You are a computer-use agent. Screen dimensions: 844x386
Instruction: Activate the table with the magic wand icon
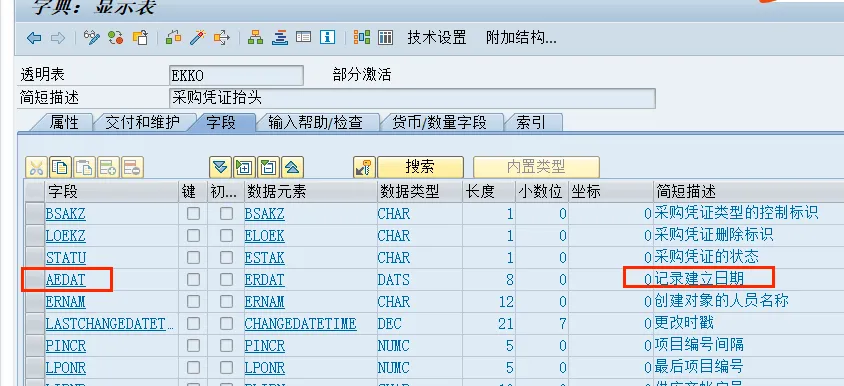tap(198, 38)
